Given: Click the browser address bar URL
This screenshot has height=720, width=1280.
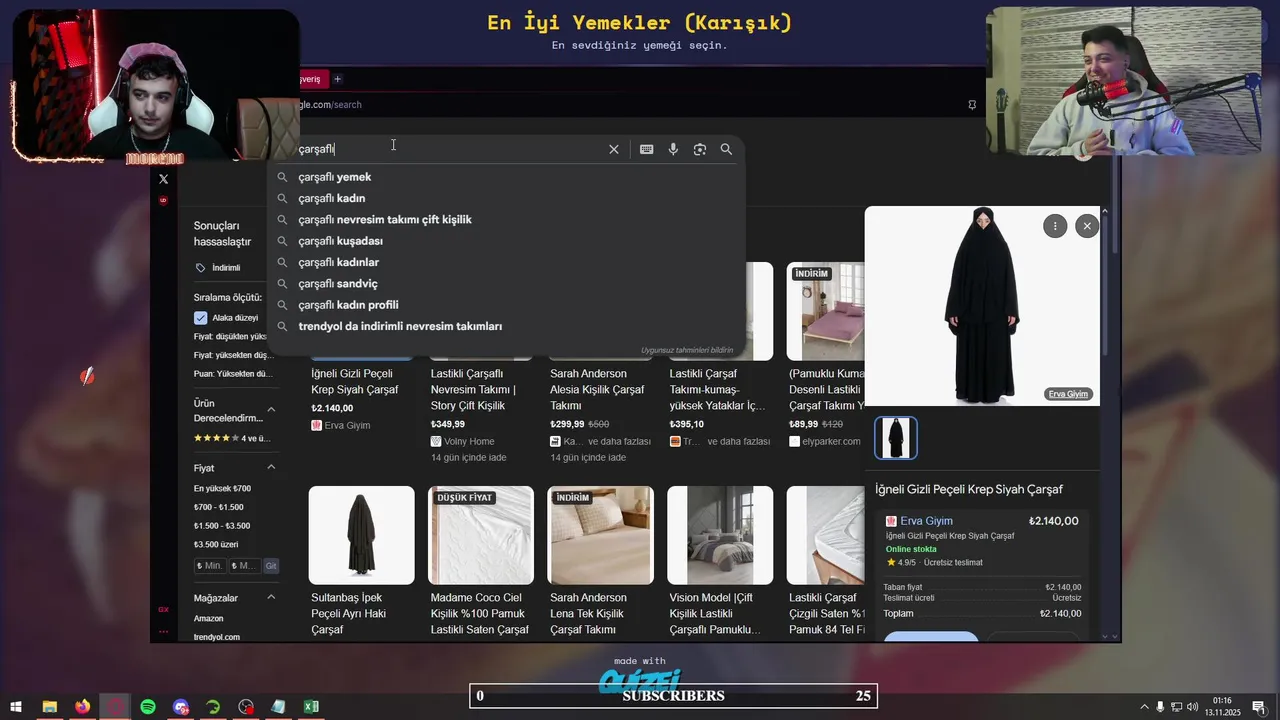Looking at the screenshot, I should [331, 105].
